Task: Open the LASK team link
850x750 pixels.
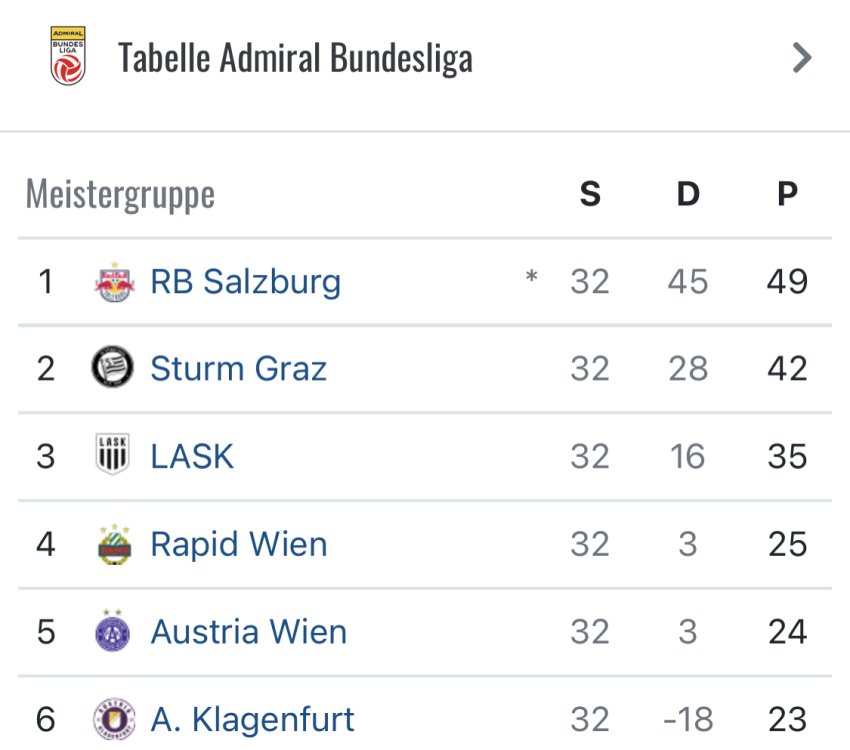Action: tap(192, 456)
